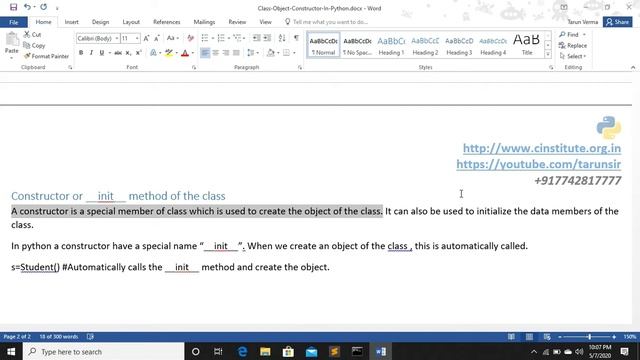Decrease paragraph indent
This screenshot has height=360, width=640.
tap(256, 38)
